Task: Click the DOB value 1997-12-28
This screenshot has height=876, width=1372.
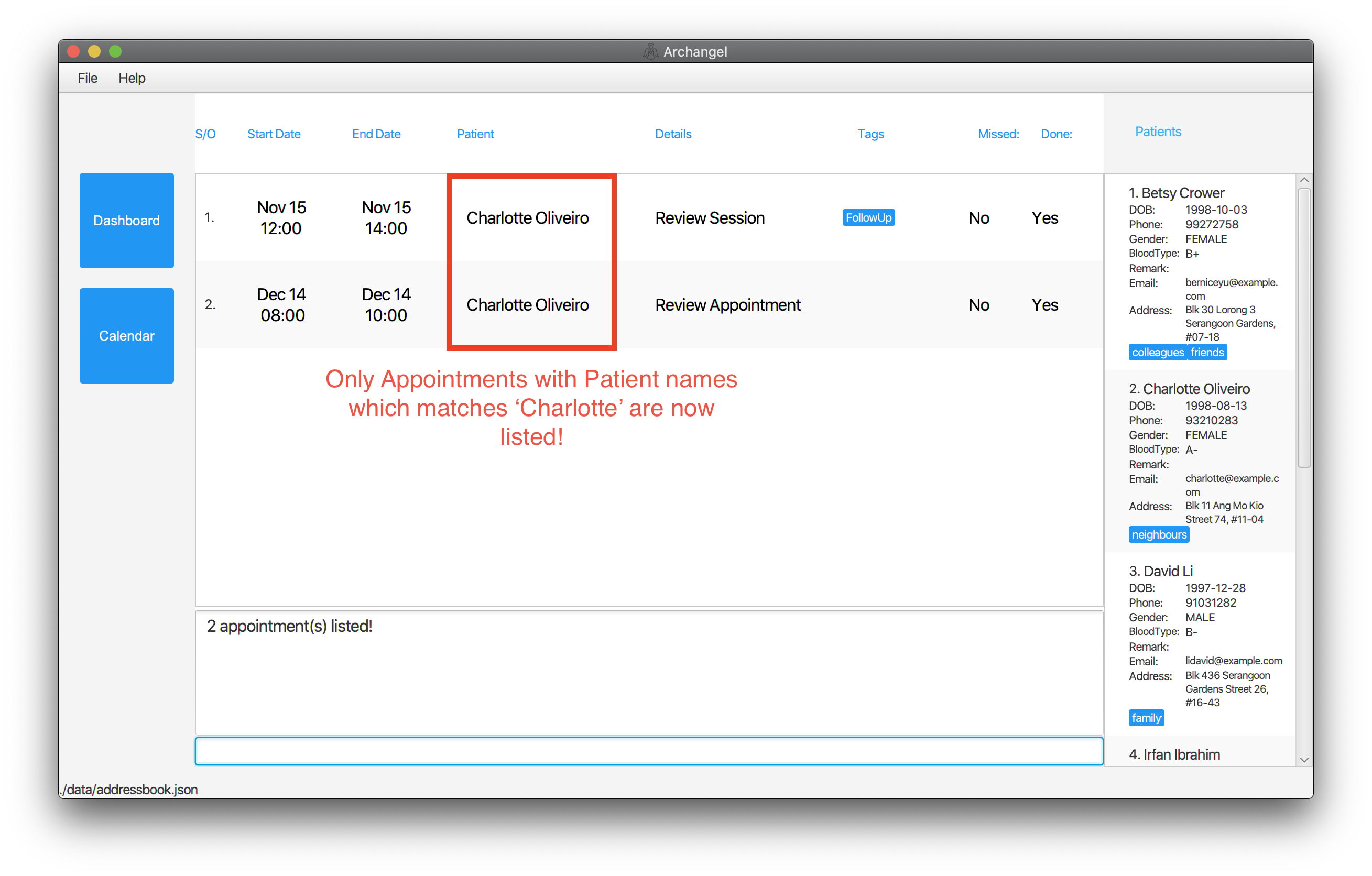Action: pyautogui.click(x=1215, y=588)
